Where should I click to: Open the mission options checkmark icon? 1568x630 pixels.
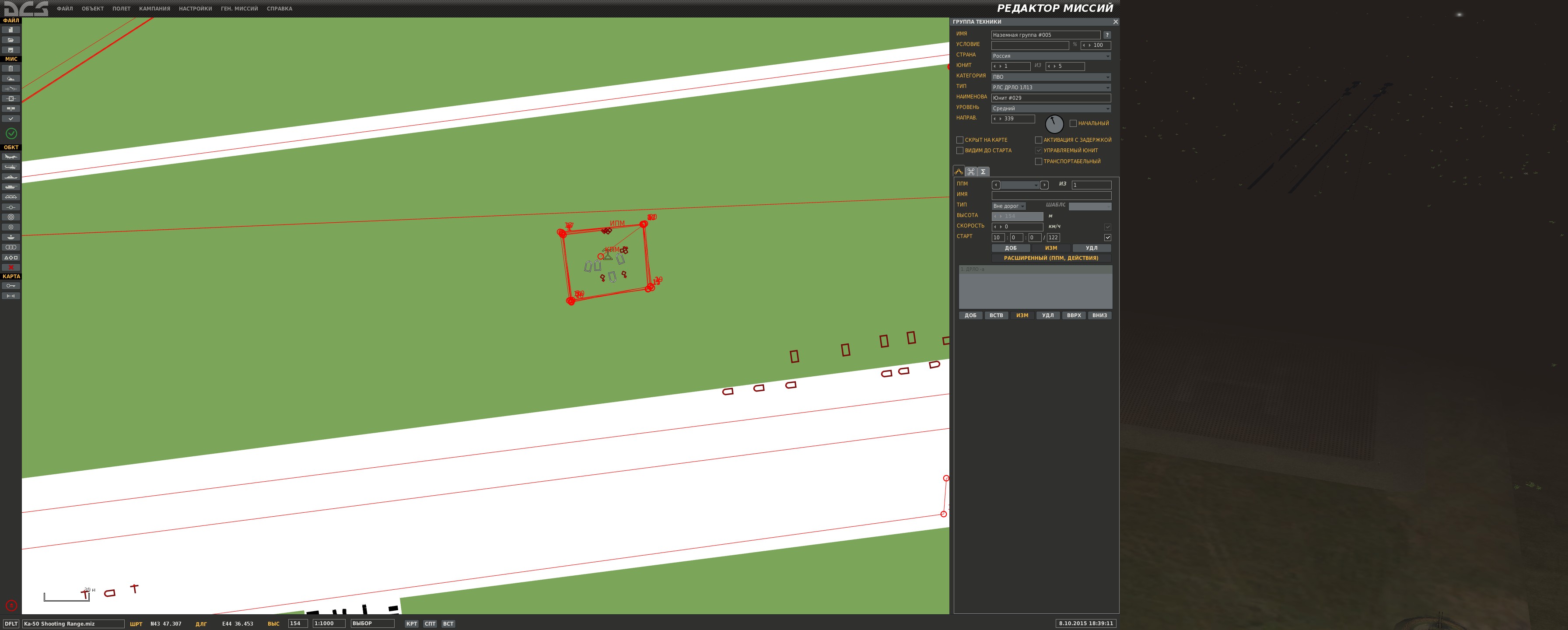pyautogui.click(x=11, y=119)
